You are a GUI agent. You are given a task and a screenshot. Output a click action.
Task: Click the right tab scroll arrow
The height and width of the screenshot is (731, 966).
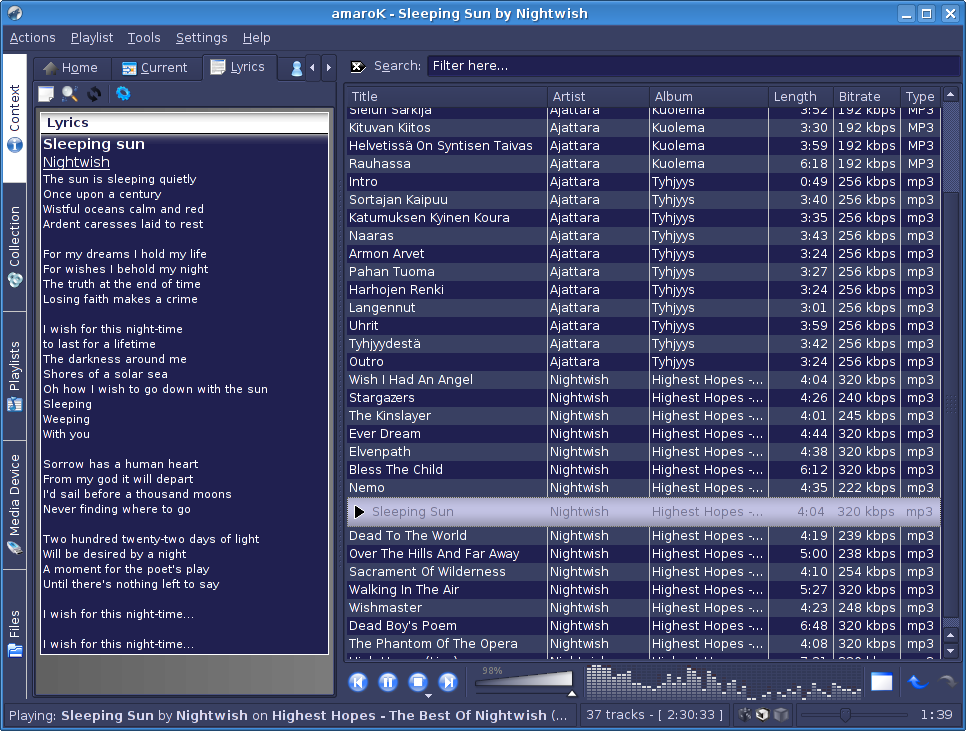(329, 68)
